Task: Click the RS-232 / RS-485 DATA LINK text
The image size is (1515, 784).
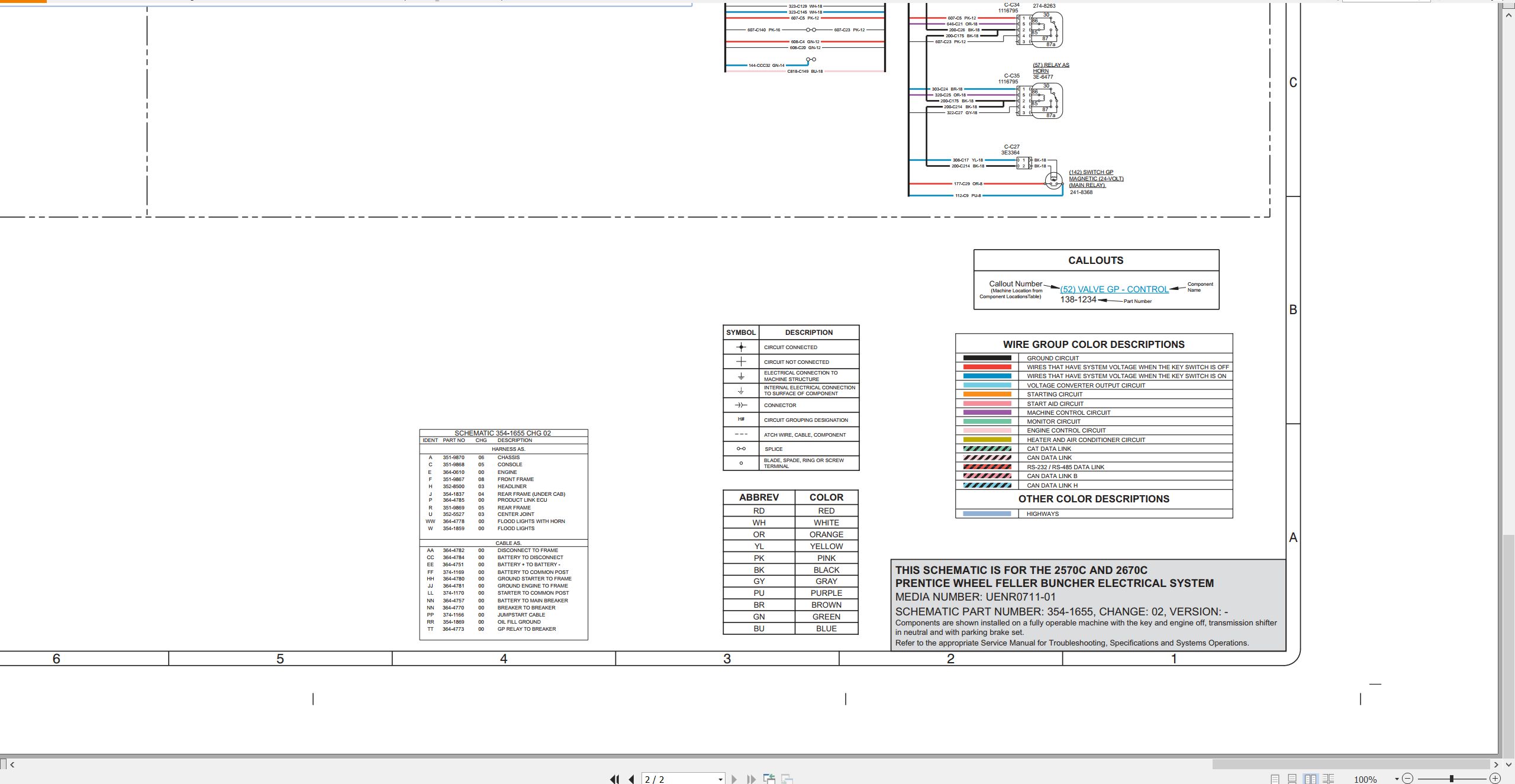Action: point(1066,467)
